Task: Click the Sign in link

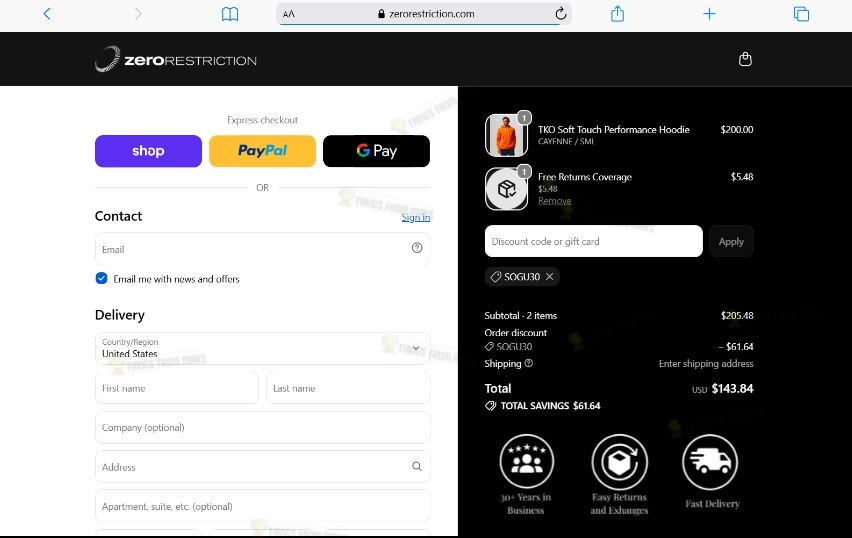Action: 416,217
